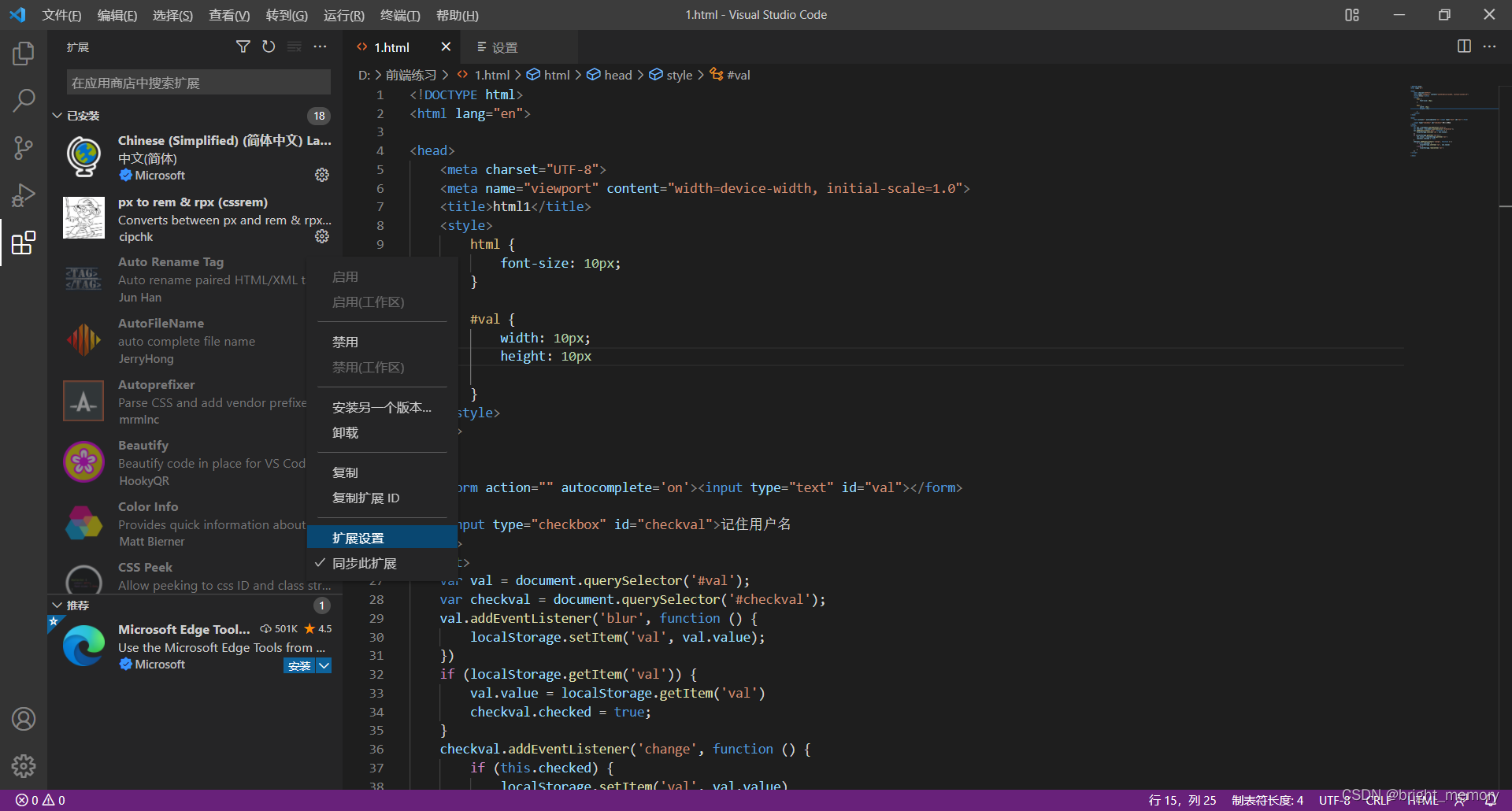Click px to rem extension thumbnail

click(x=84, y=218)
